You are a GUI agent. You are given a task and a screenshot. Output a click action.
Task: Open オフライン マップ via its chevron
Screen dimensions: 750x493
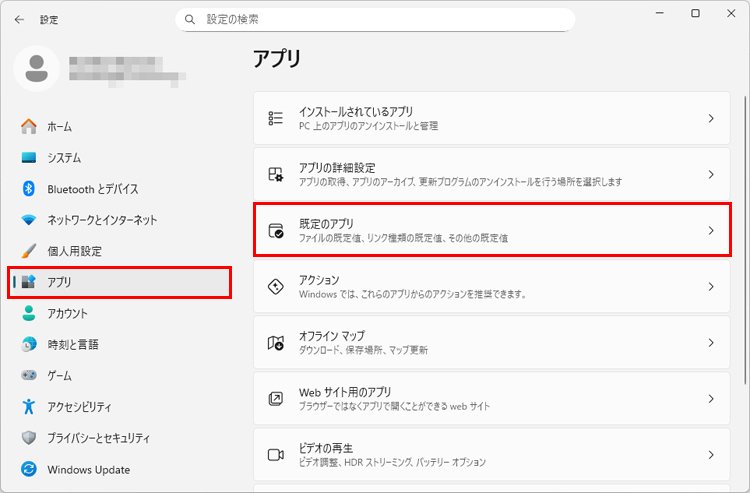711,342
